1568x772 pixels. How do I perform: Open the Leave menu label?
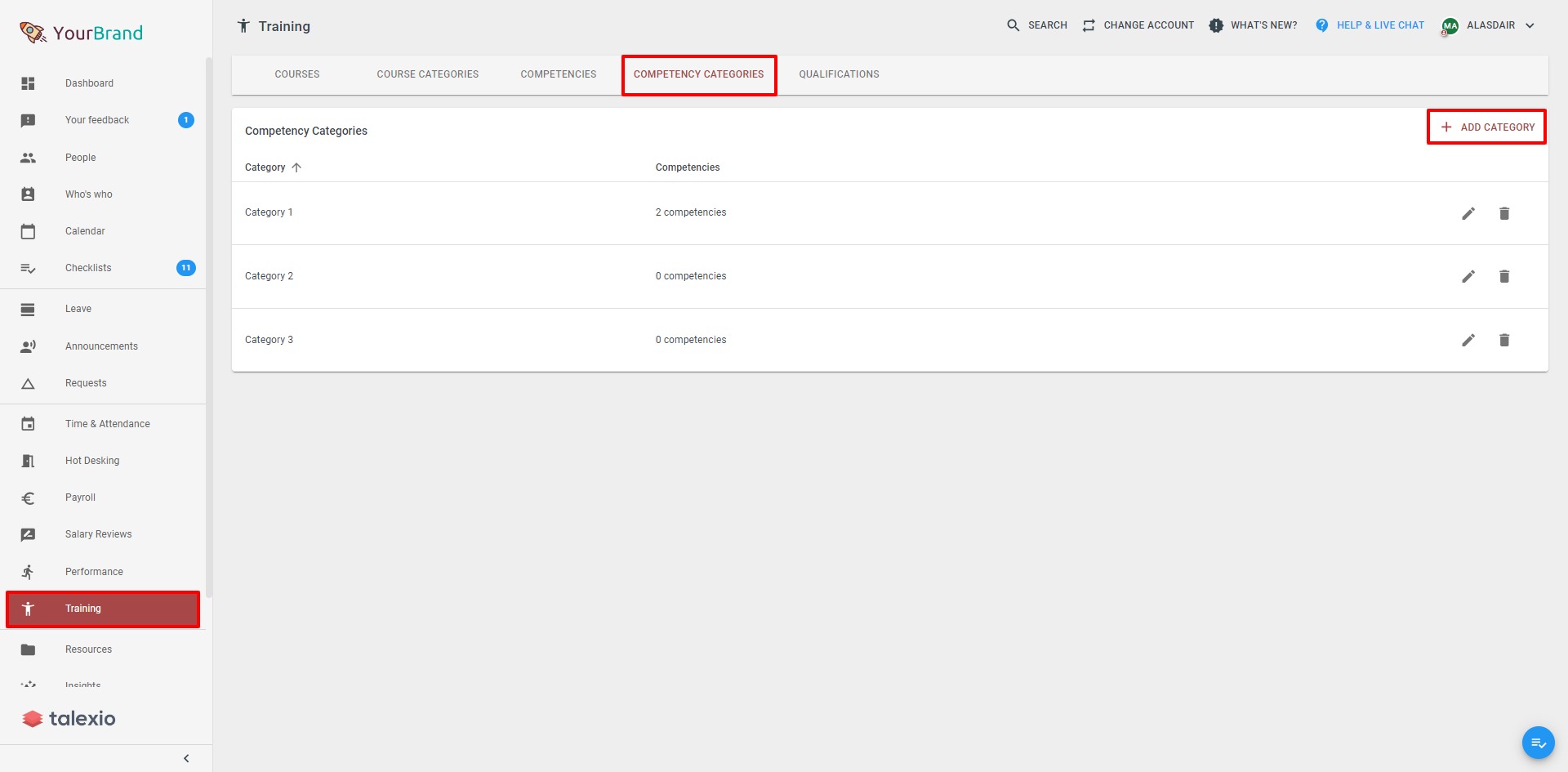[78, 309]
